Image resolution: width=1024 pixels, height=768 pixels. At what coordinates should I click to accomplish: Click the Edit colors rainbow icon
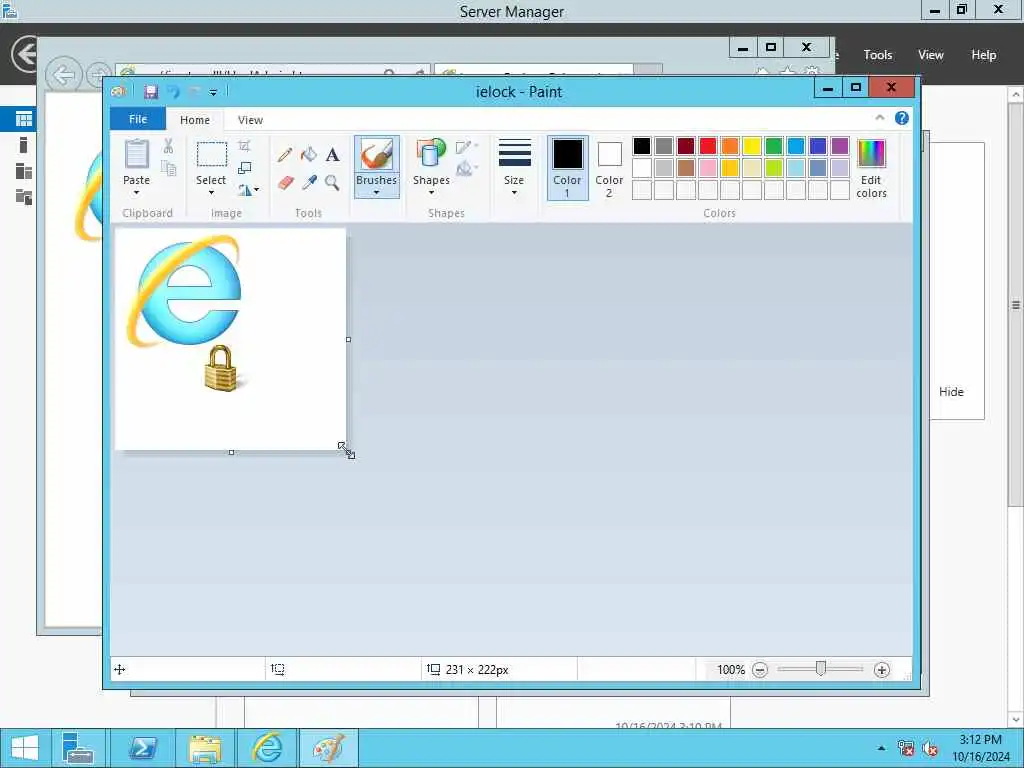tap(871, 154)
